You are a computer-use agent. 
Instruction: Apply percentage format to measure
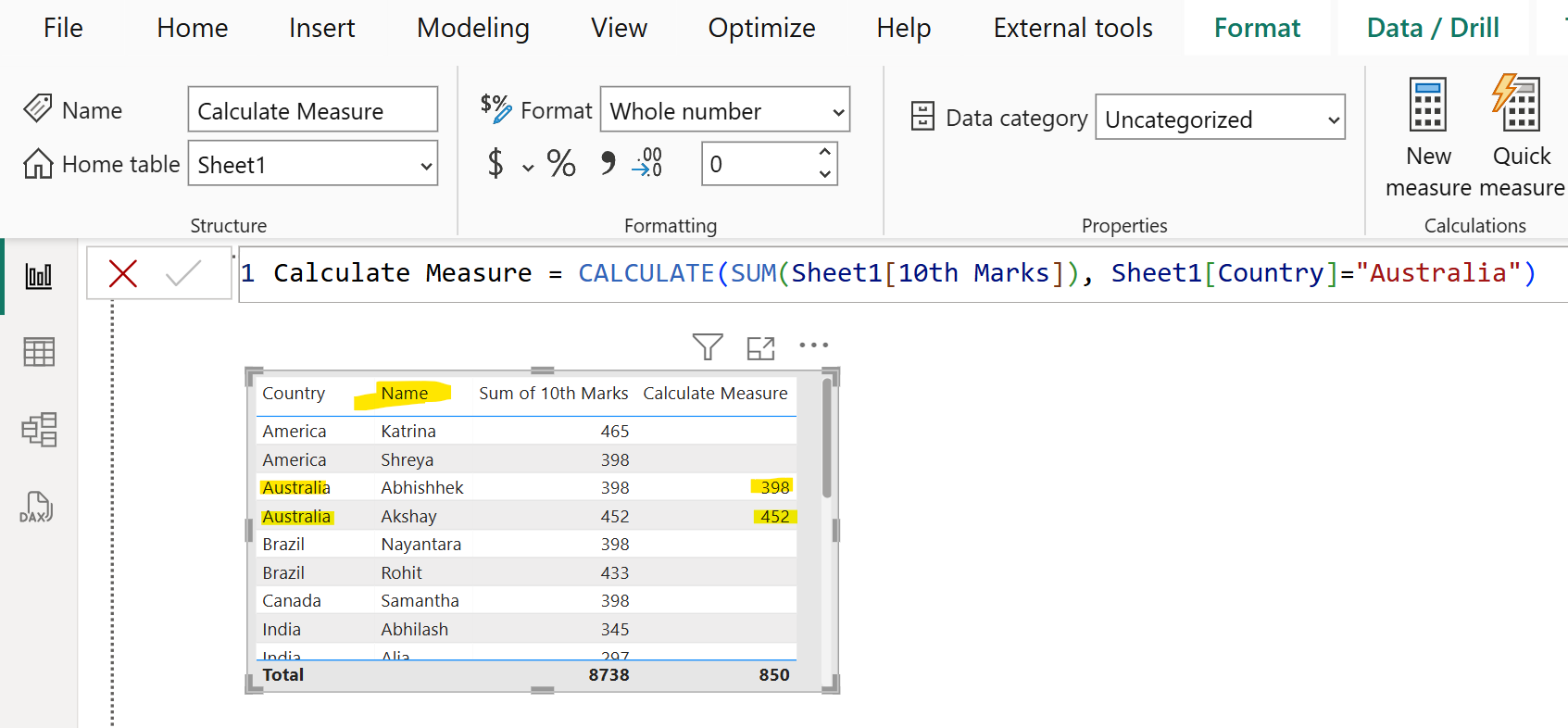coord(561,164)
